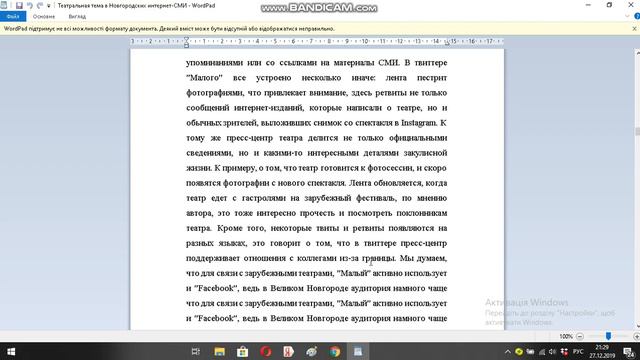Open the Customize Quick Access Toolbar dropdown
The height and width of the screenshot is (360, 640).
click(49, 6)
